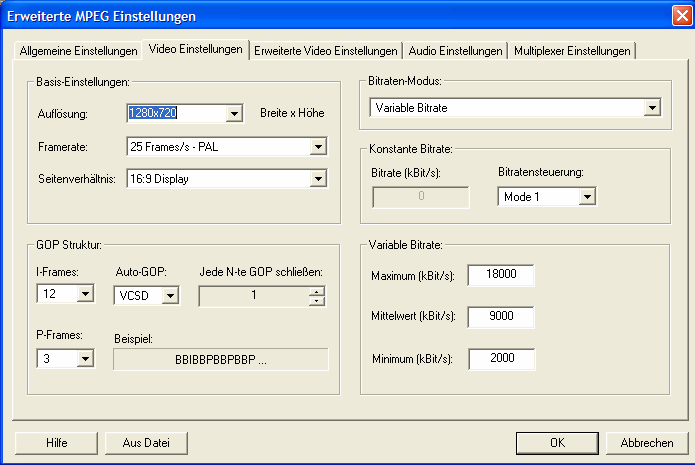
Task: Open the Erweiterte Video Einstellungen tab
Action: pyautogui.click(x=325, y=51)
